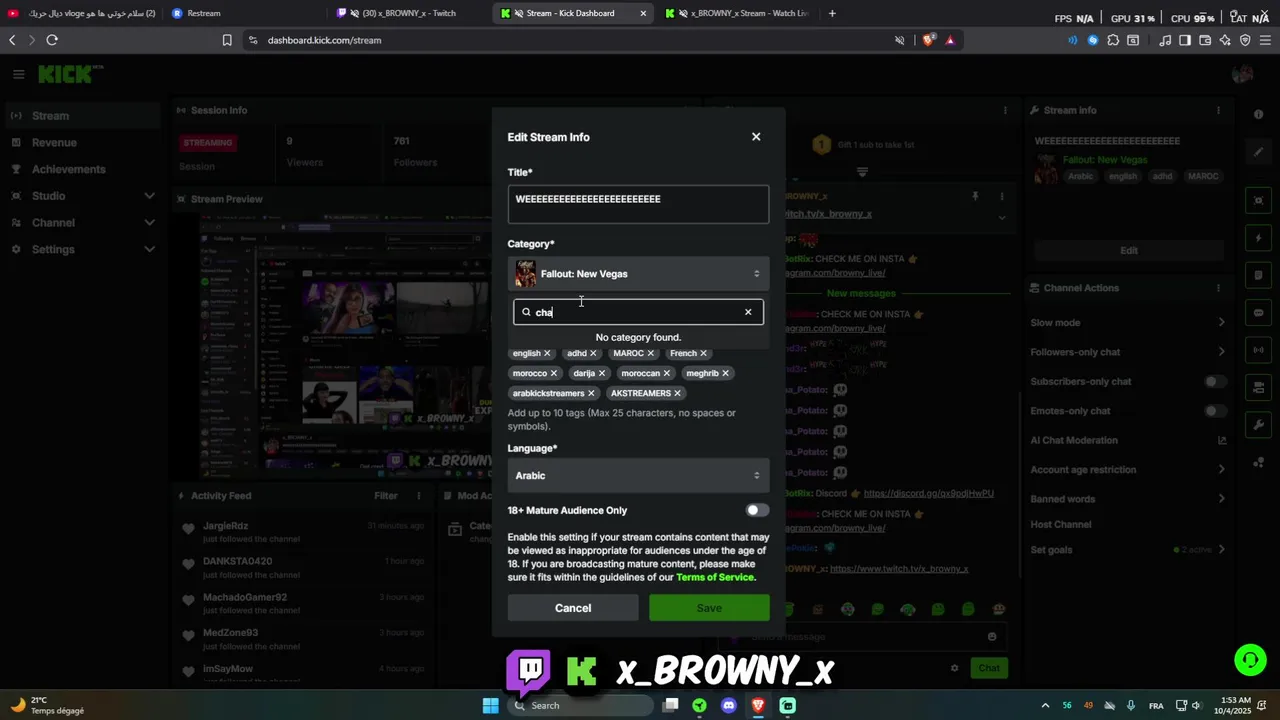This screenshot has height=720, width=1280.
Task: Click the category search input
Action: click(638, 312)
